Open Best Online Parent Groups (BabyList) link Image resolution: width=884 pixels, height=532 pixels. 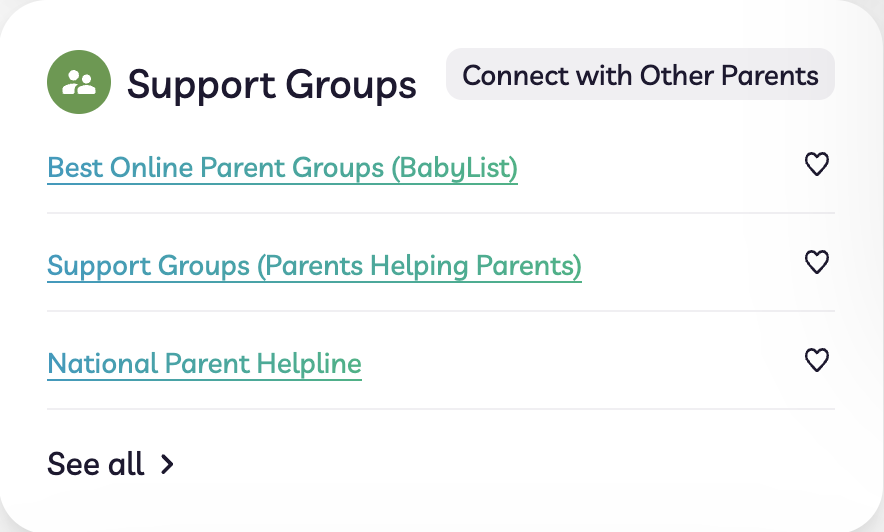coord(282,168)
